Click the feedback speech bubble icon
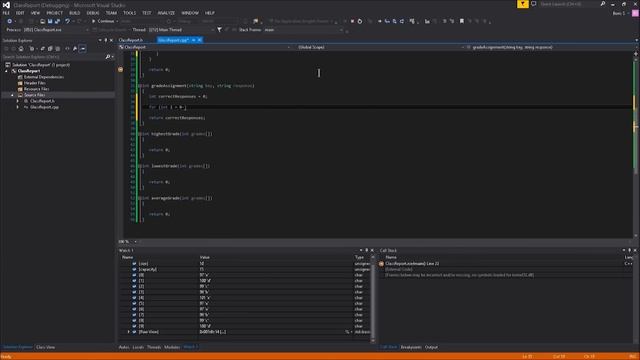The width and height of the screenshot is (640, 360). point(533,4)
